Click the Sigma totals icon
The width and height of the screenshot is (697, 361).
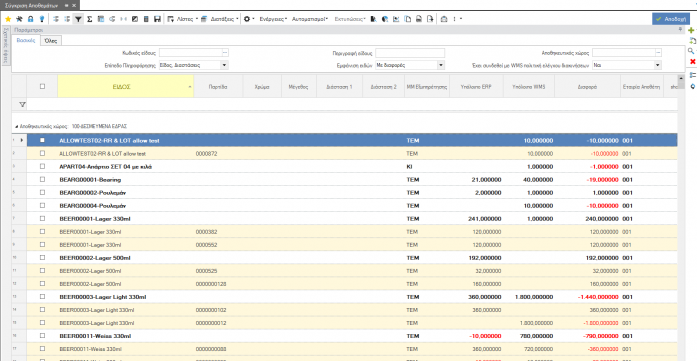[89, 19]
